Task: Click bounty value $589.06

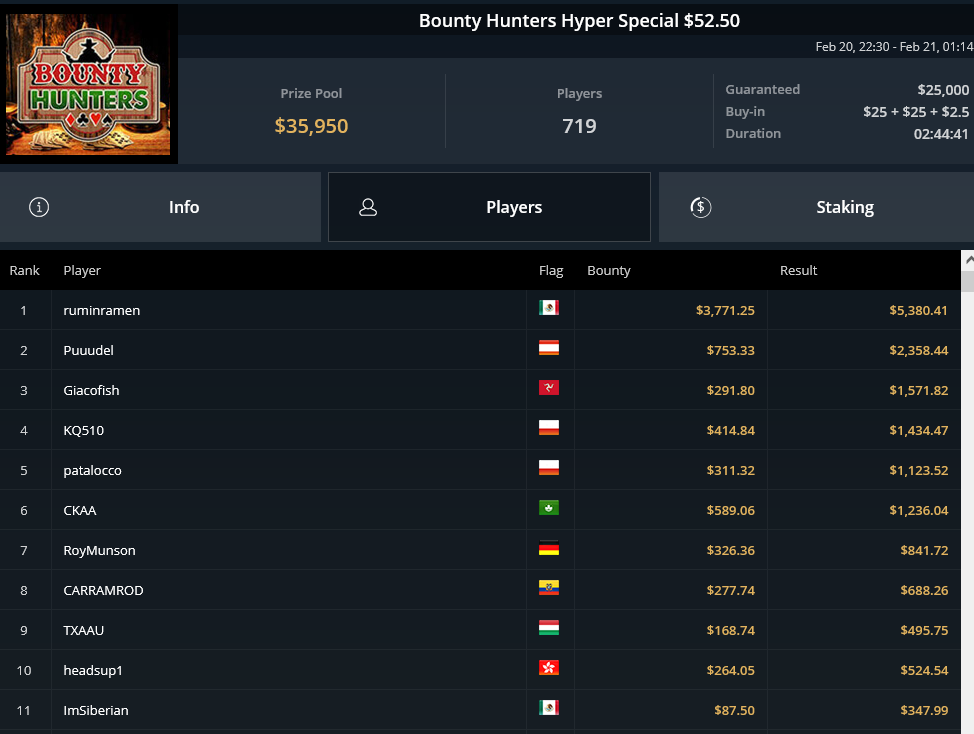Action: click(x=730, y=510)
